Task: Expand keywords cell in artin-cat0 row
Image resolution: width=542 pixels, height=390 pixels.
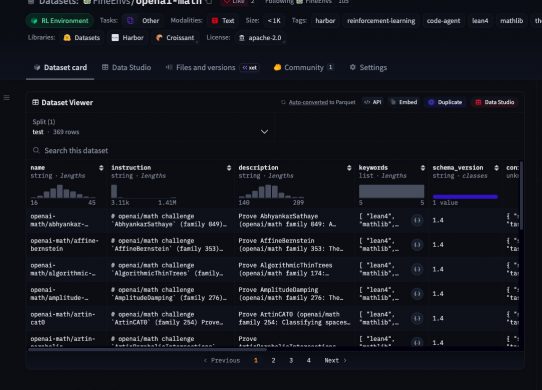Action: pos(417,318)
